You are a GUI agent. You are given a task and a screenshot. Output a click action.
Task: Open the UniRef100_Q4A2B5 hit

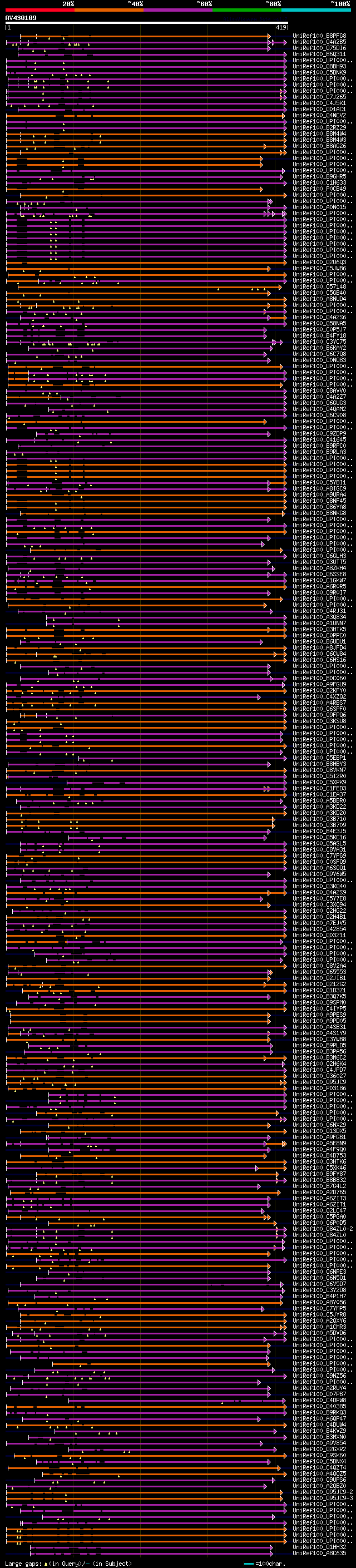[x=319, y=42]
